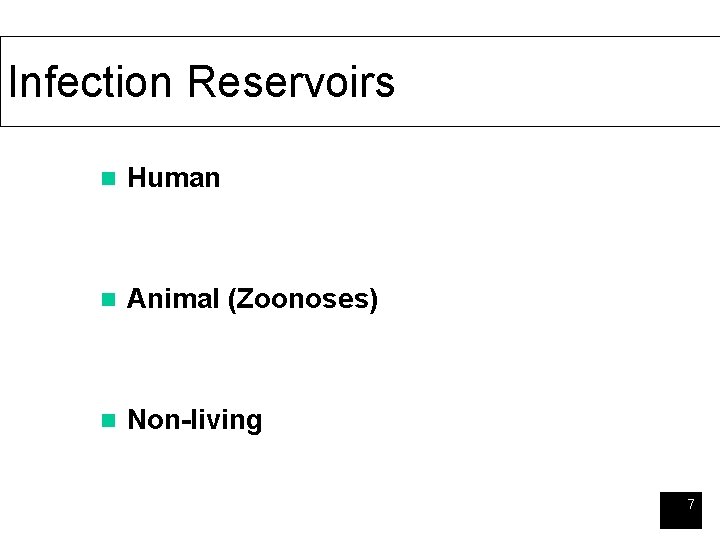Click the word Human

point(174,178)
